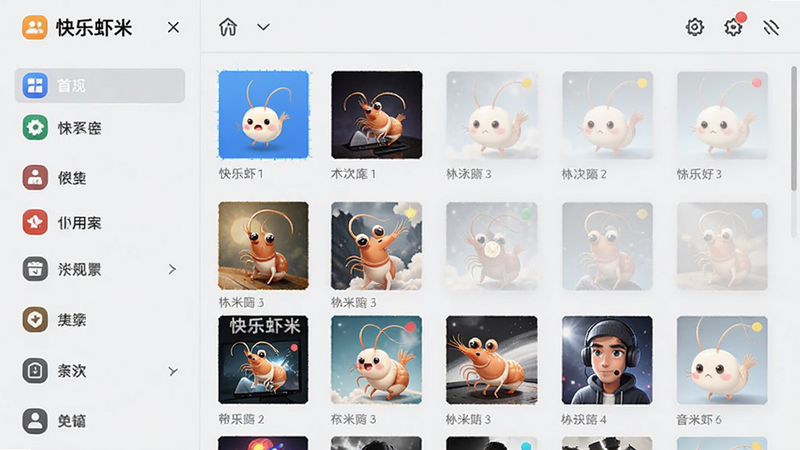Click the orange 快乐虾米 app logo
The height and width of the screenshot is (450, 800).
click(35, 27)
